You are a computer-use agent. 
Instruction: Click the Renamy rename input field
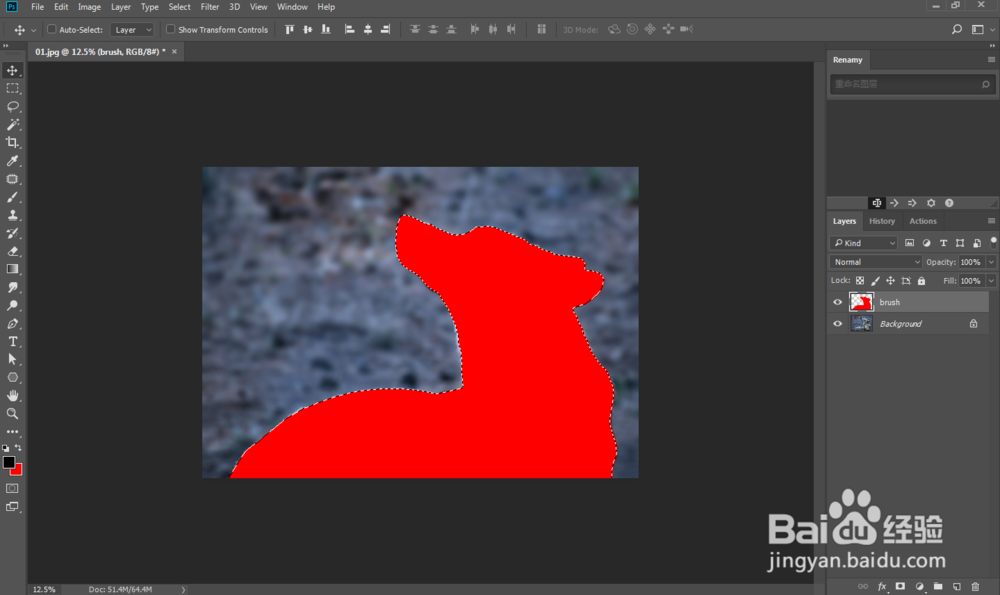coord(911,84)
